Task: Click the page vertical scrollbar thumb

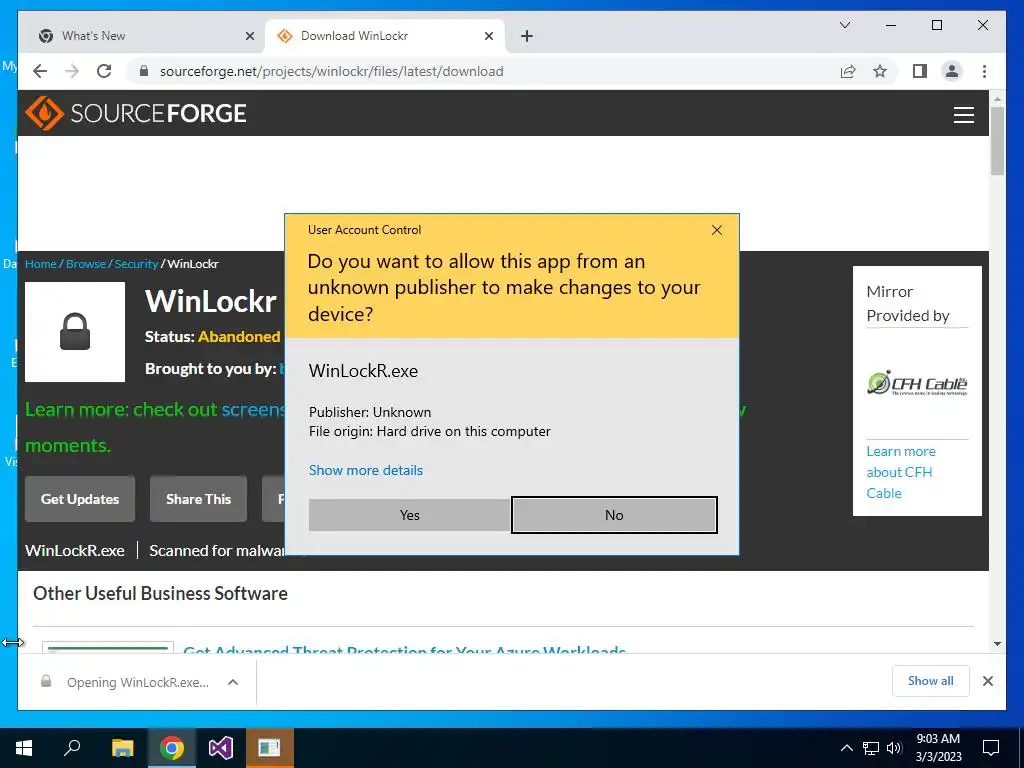Action: click(x=997, y=142)
